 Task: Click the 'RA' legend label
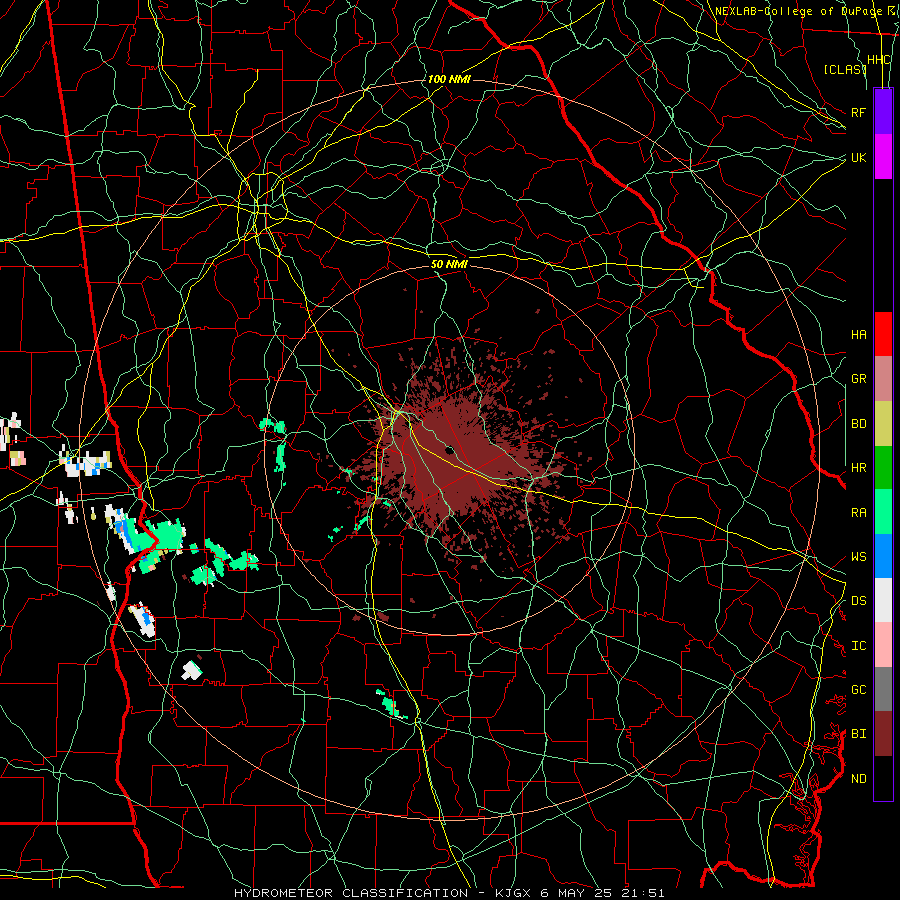(858, 512)
